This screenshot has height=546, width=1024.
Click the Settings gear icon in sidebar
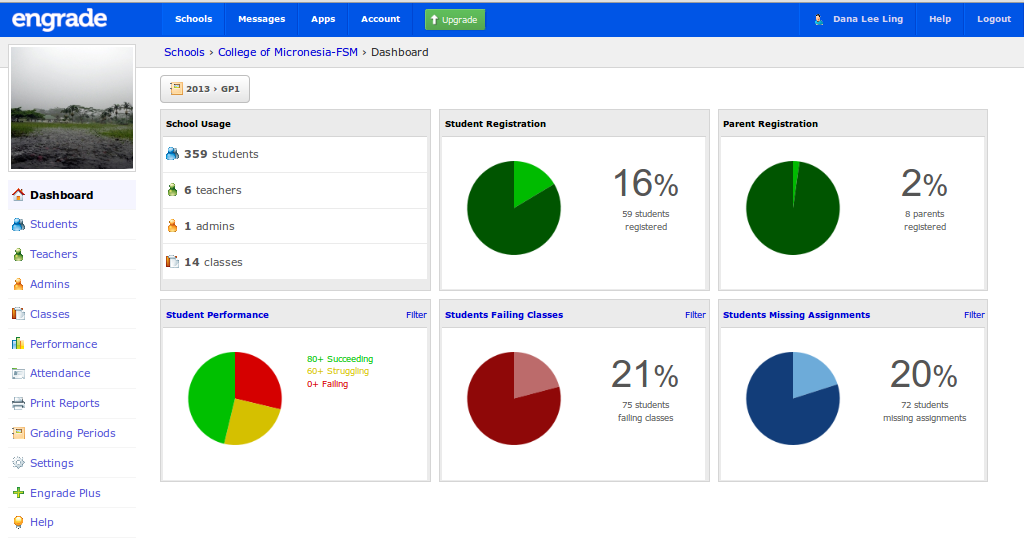point(18,462)
